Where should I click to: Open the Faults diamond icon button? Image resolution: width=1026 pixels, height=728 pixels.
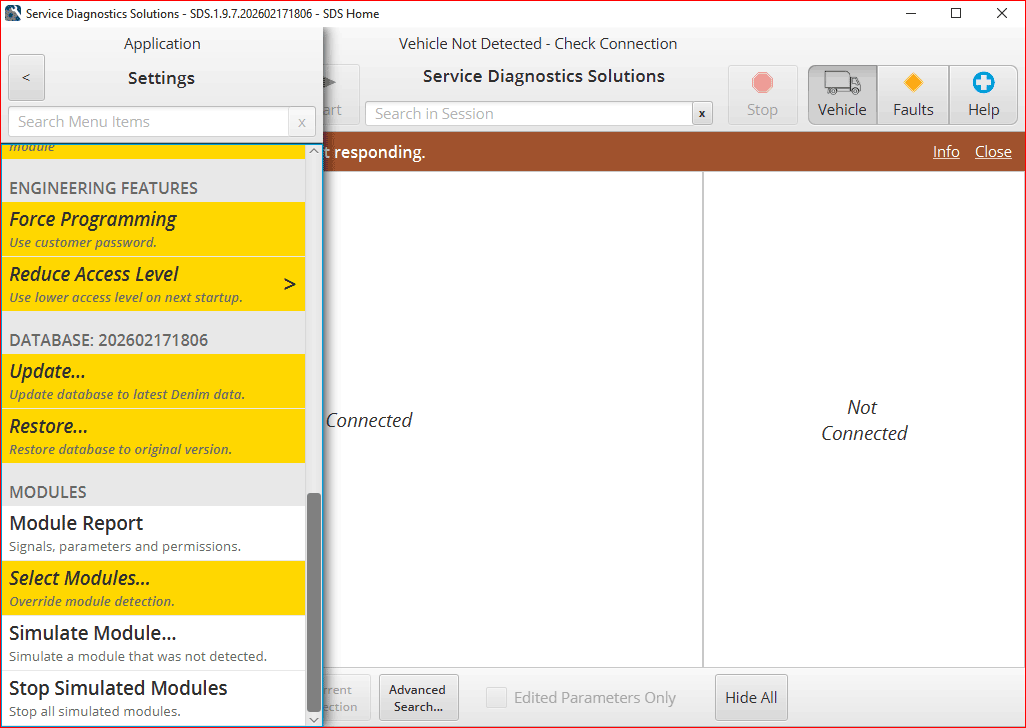tap(912, 95)
